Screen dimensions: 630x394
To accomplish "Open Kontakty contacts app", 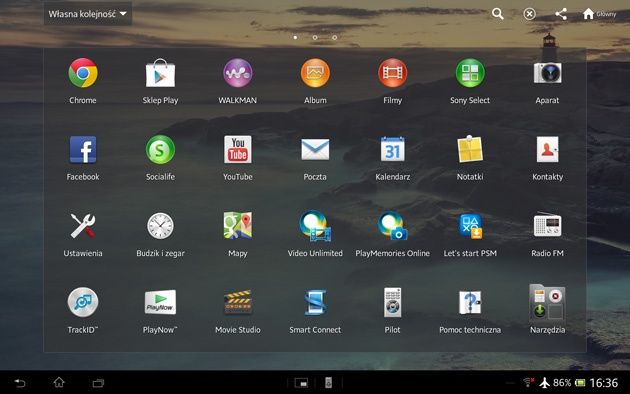I will coord(547,149).
